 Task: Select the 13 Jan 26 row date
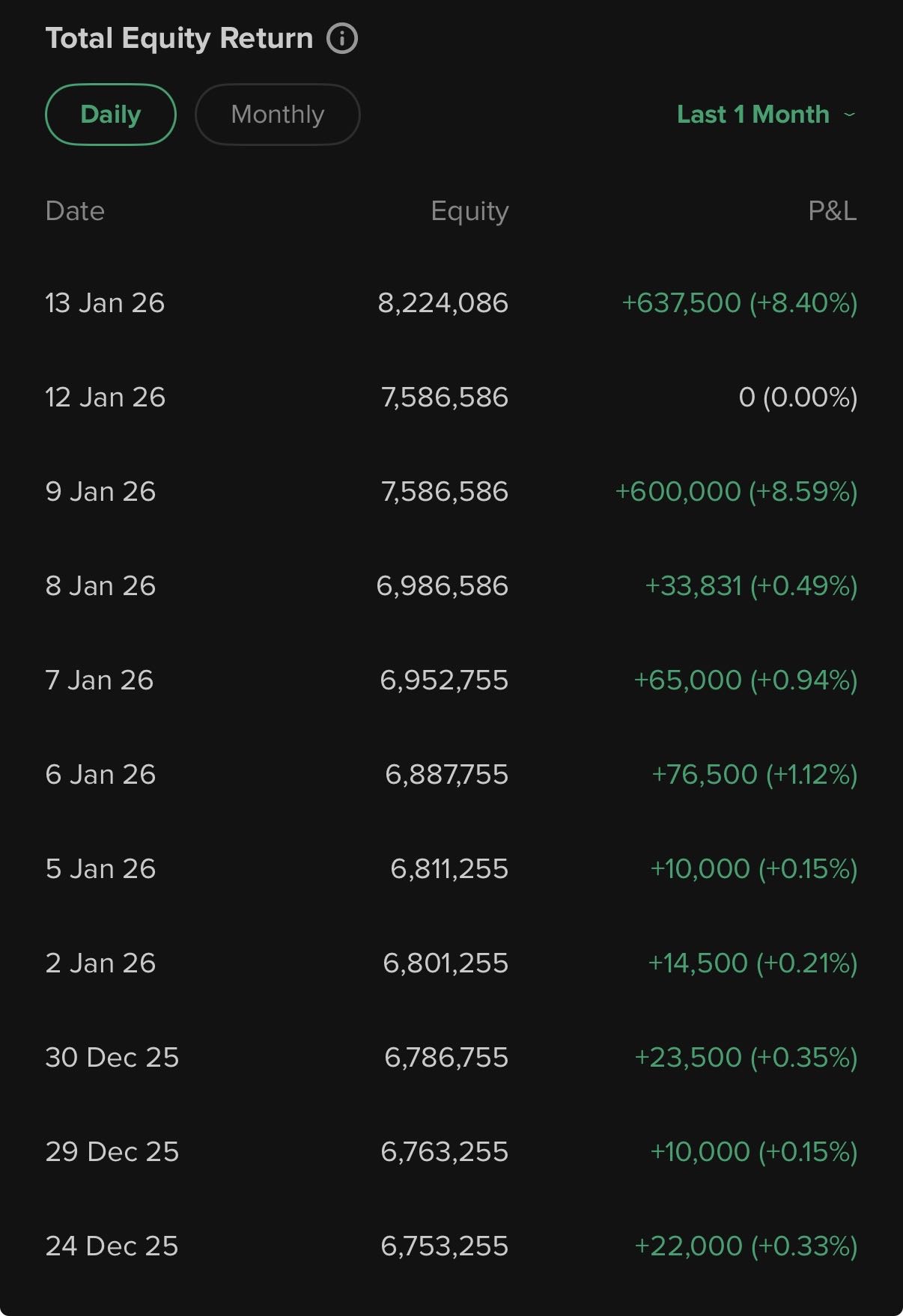pos(105,303)
